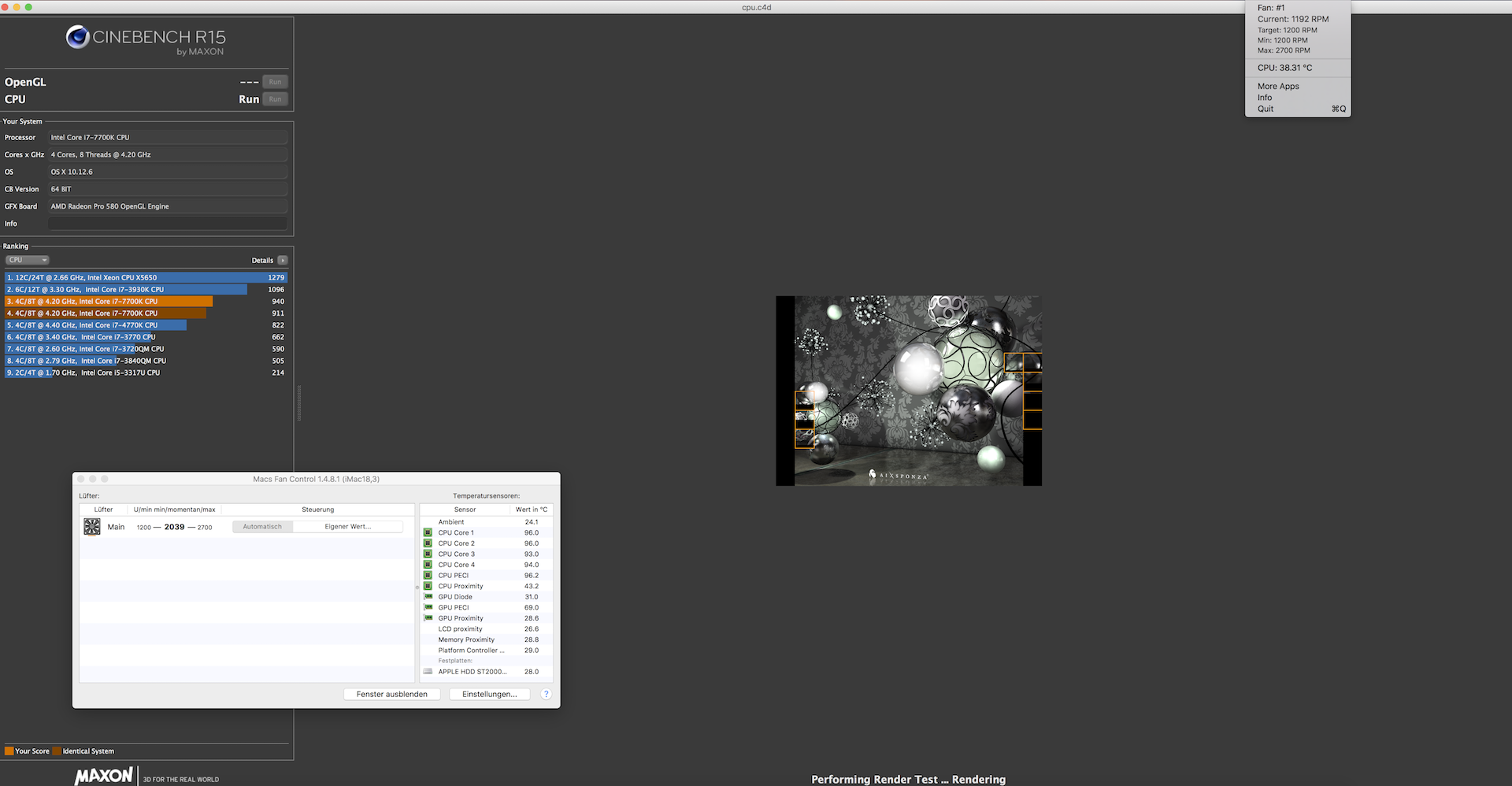Screen dimensions: 1512x786
Task: Click the Processor field Intel Core i7-7700K
Action: pos(168,137)
